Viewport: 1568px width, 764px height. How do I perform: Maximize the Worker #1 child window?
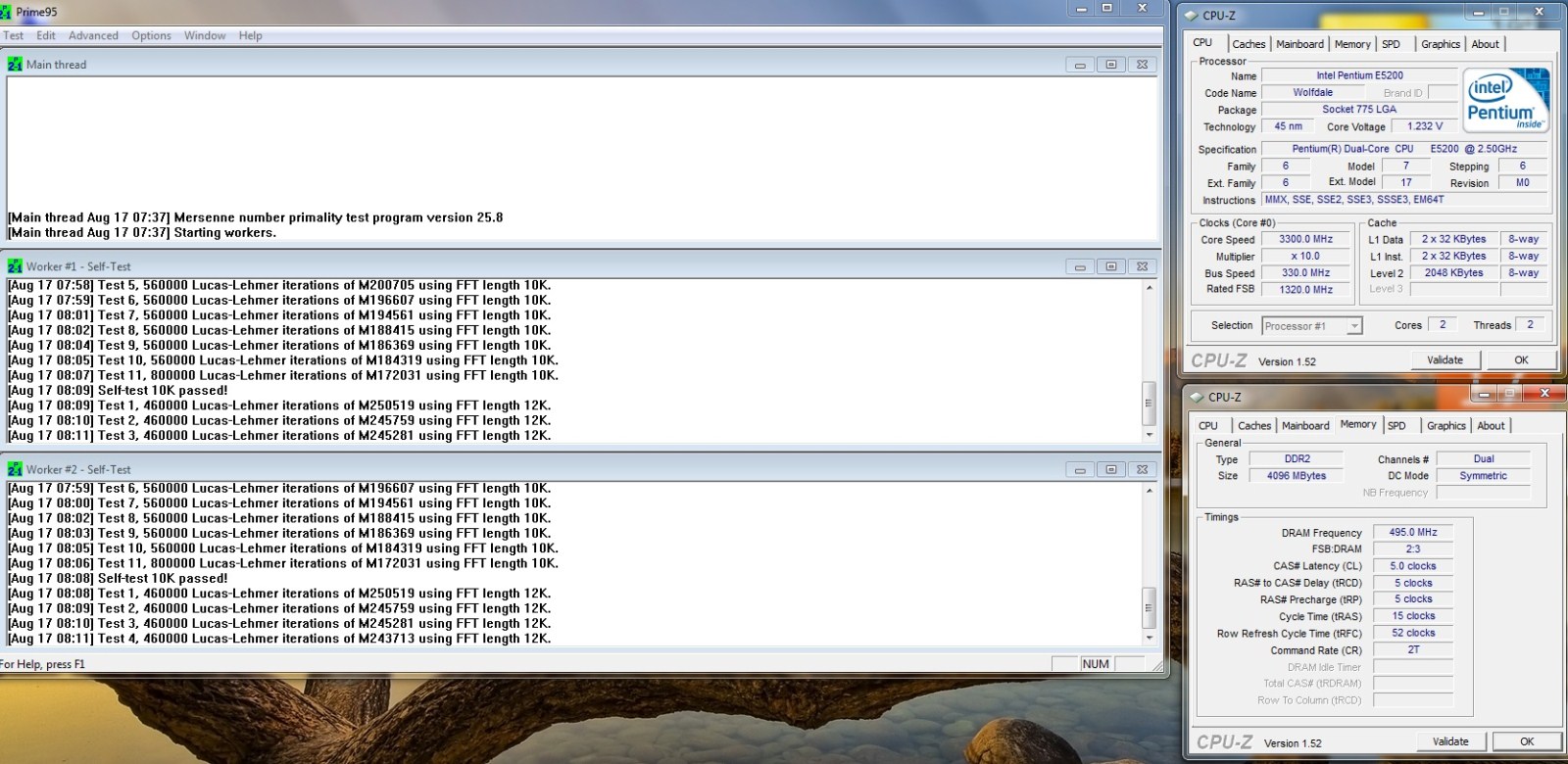[1111, 266]
